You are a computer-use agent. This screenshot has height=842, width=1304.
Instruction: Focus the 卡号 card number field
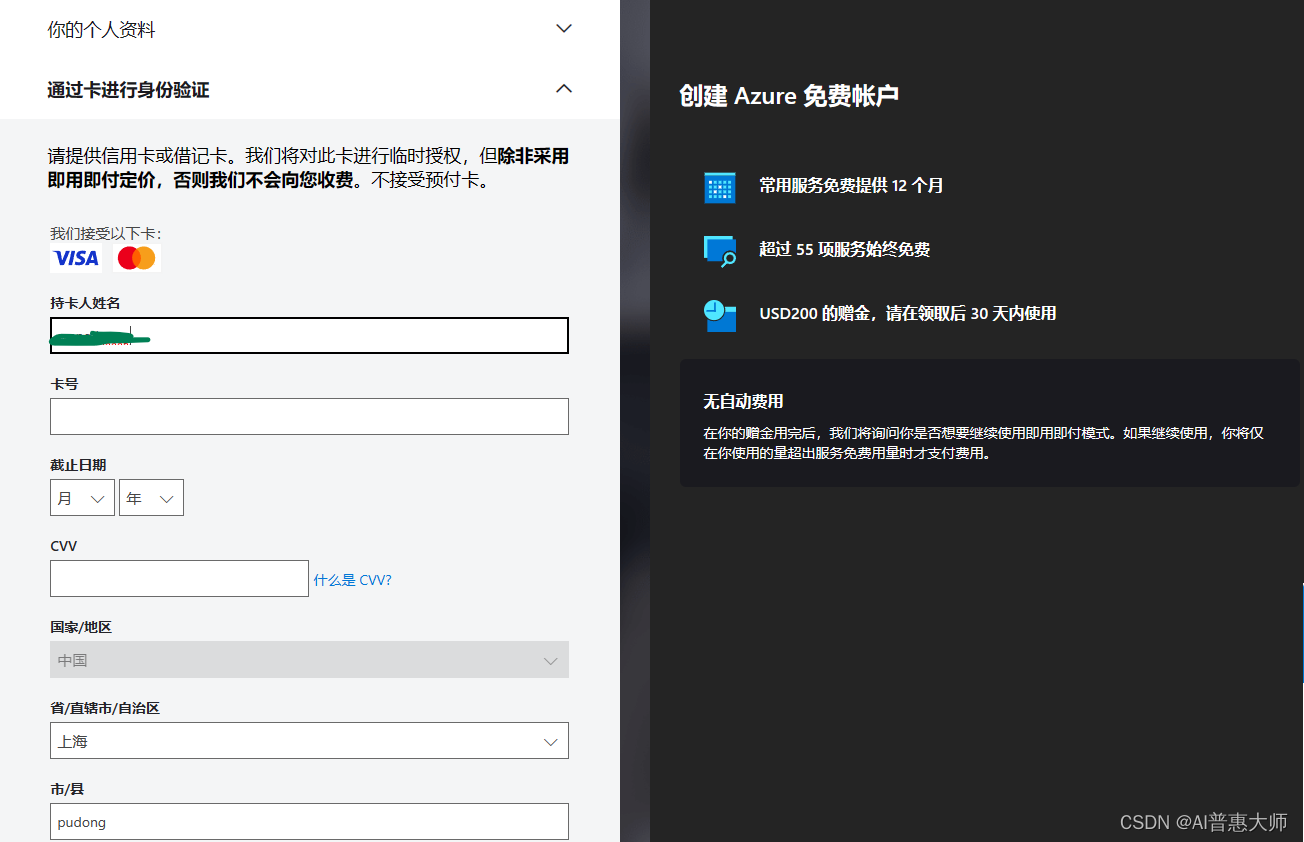(309, 416)
